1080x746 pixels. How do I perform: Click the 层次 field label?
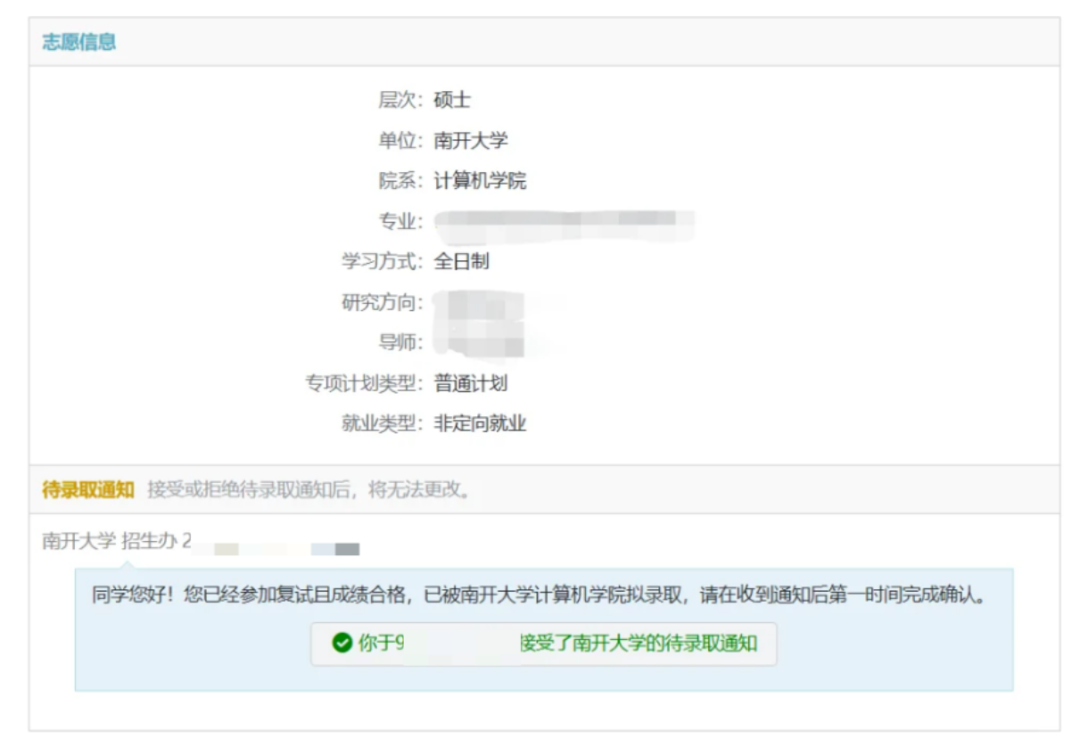(x=401, y=100)
